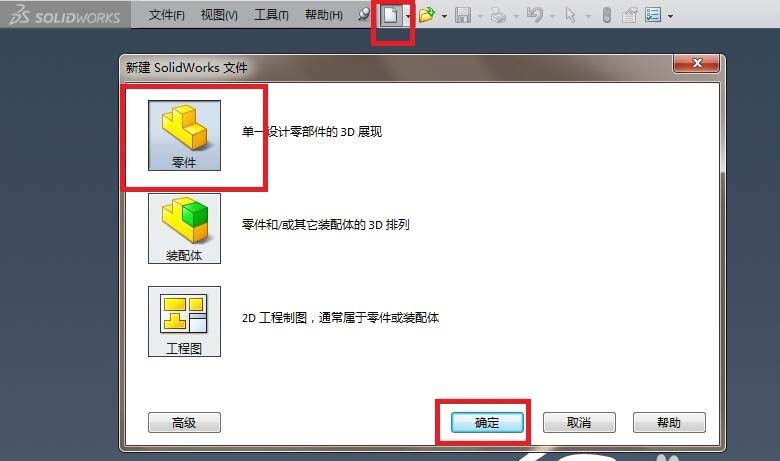Pin the menu bar with pushpin icon
Screen dimensions: 780x461
pos(364,15)
